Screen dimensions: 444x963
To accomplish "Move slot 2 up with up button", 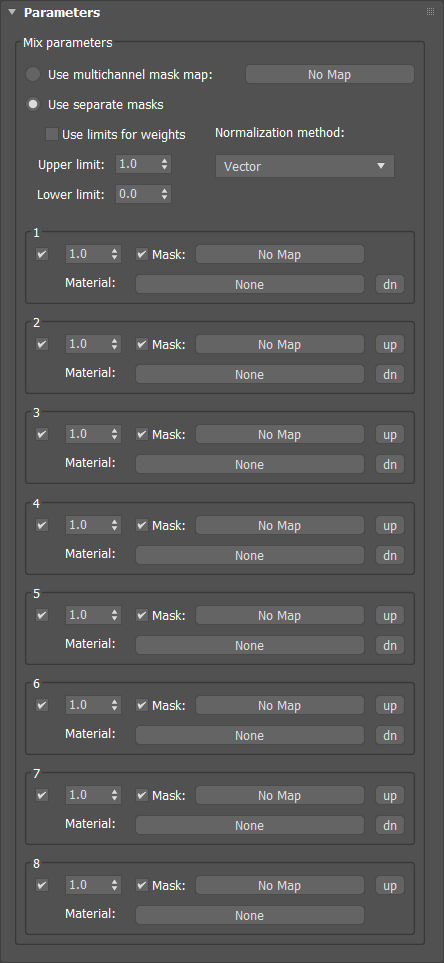I will (390, 345).
